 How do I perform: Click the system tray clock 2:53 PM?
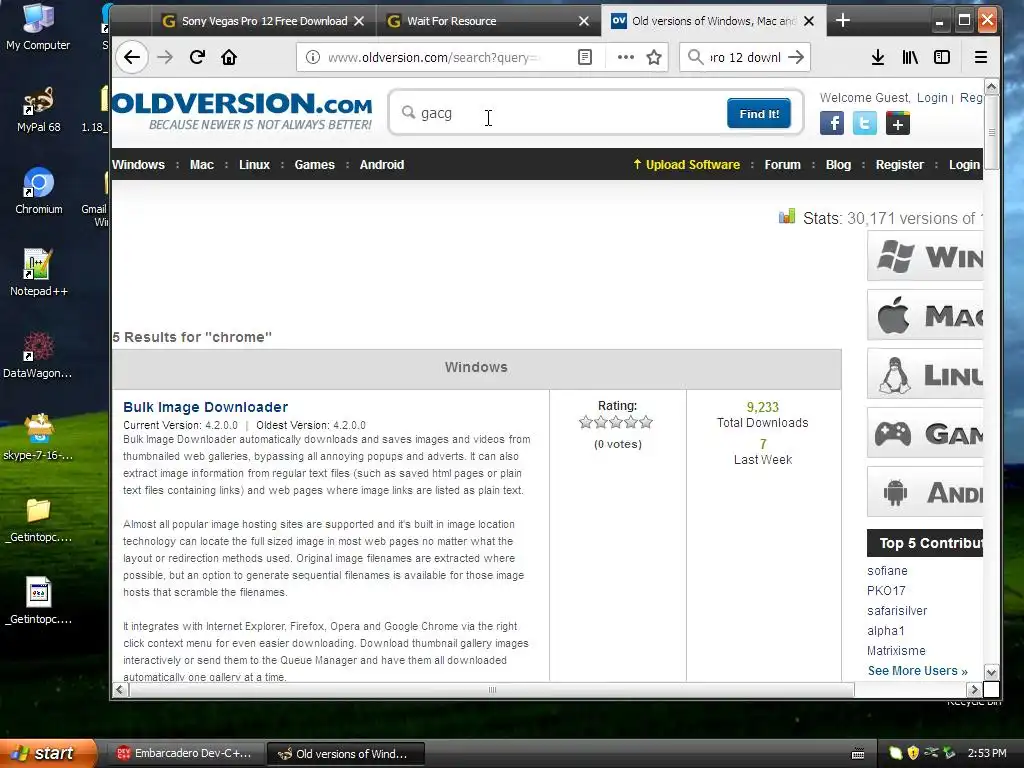987,754
